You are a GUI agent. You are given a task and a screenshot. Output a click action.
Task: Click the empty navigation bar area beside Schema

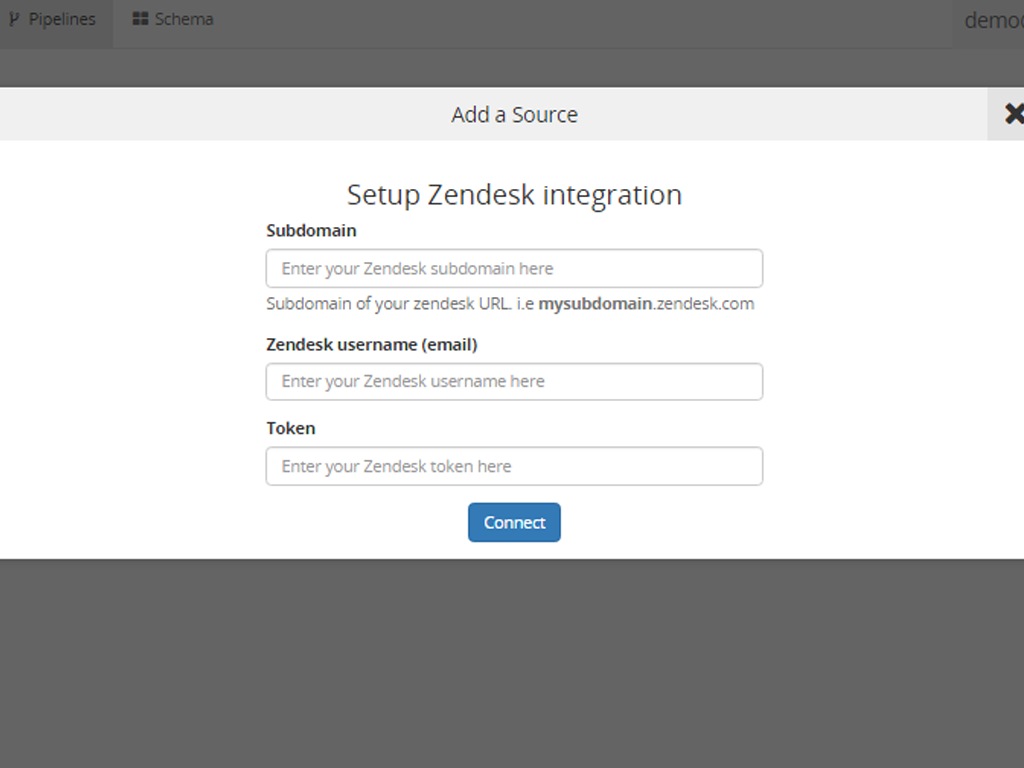pos(580,20)
